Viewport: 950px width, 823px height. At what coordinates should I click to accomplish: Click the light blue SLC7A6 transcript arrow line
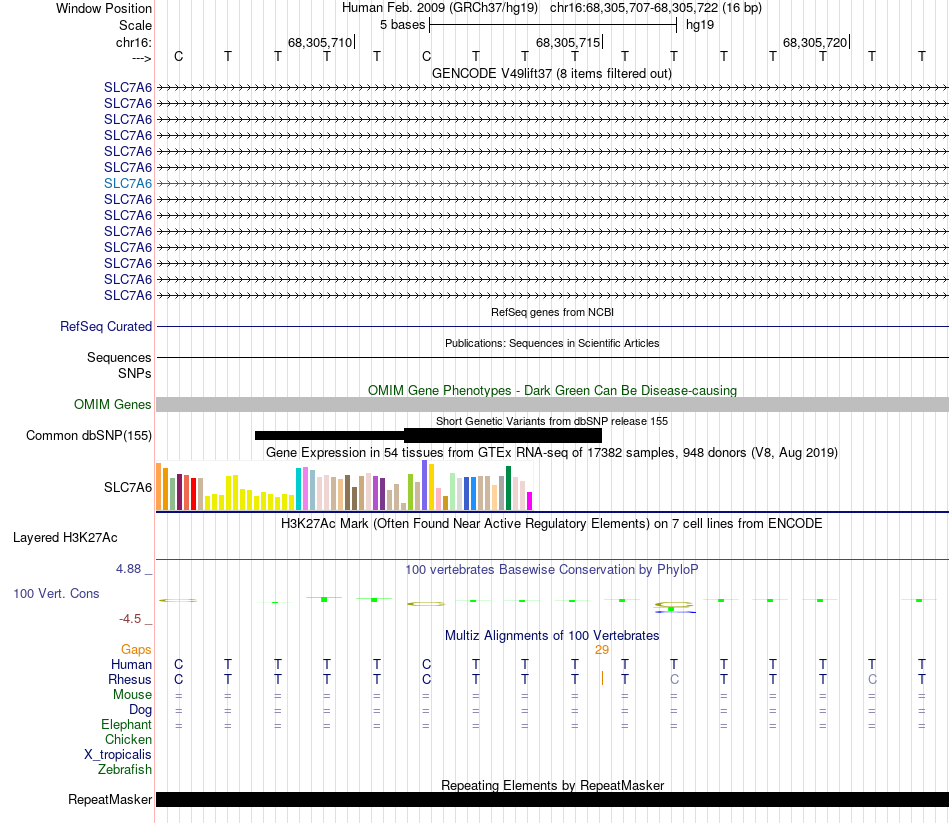point(553,183)
